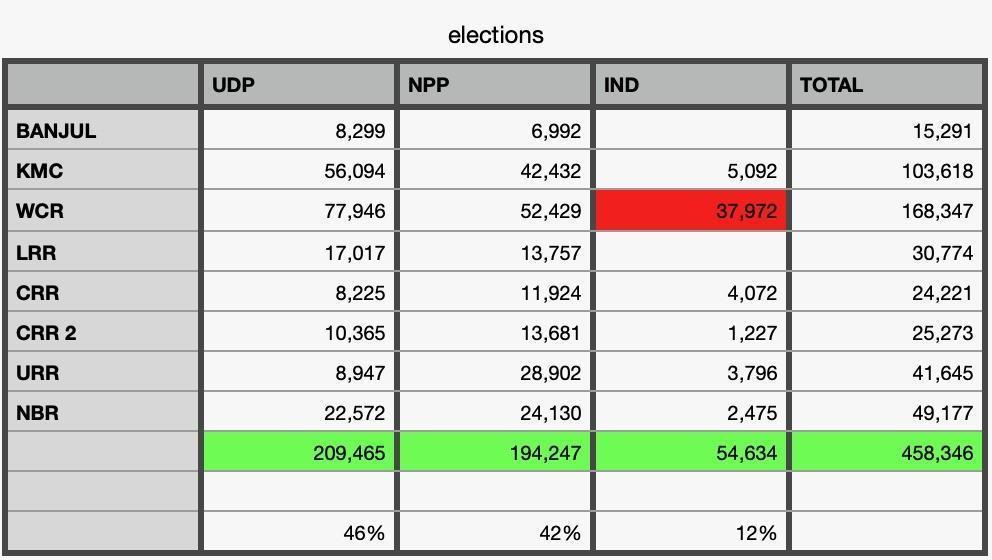Select the KMC row label cell
This screenshot has height=560, width=992.
[x=102, y=171]
